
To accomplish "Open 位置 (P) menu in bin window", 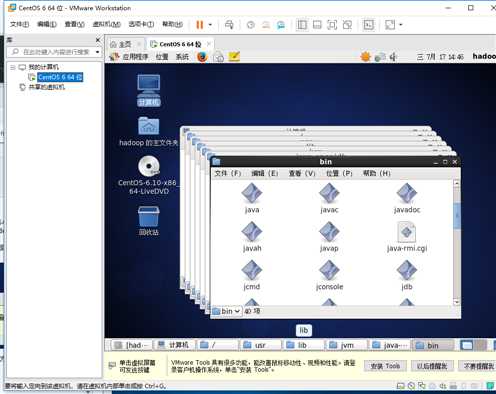I will click(x=339, y=173).
